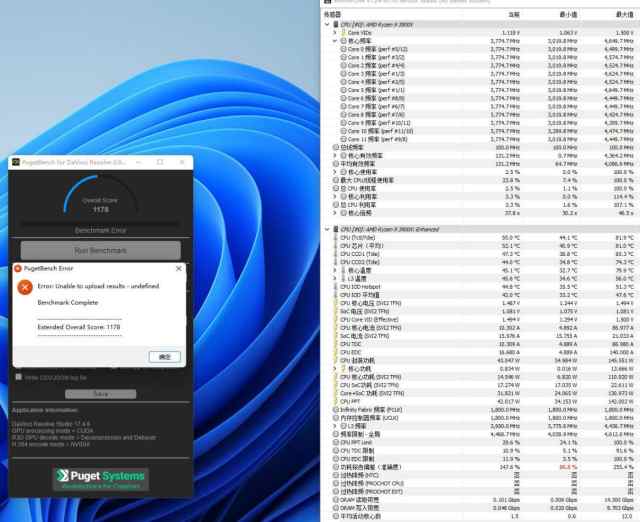The image size is (640, 522).
Task: Toggle the checkbox above the Save button
Action: (18, 377)
